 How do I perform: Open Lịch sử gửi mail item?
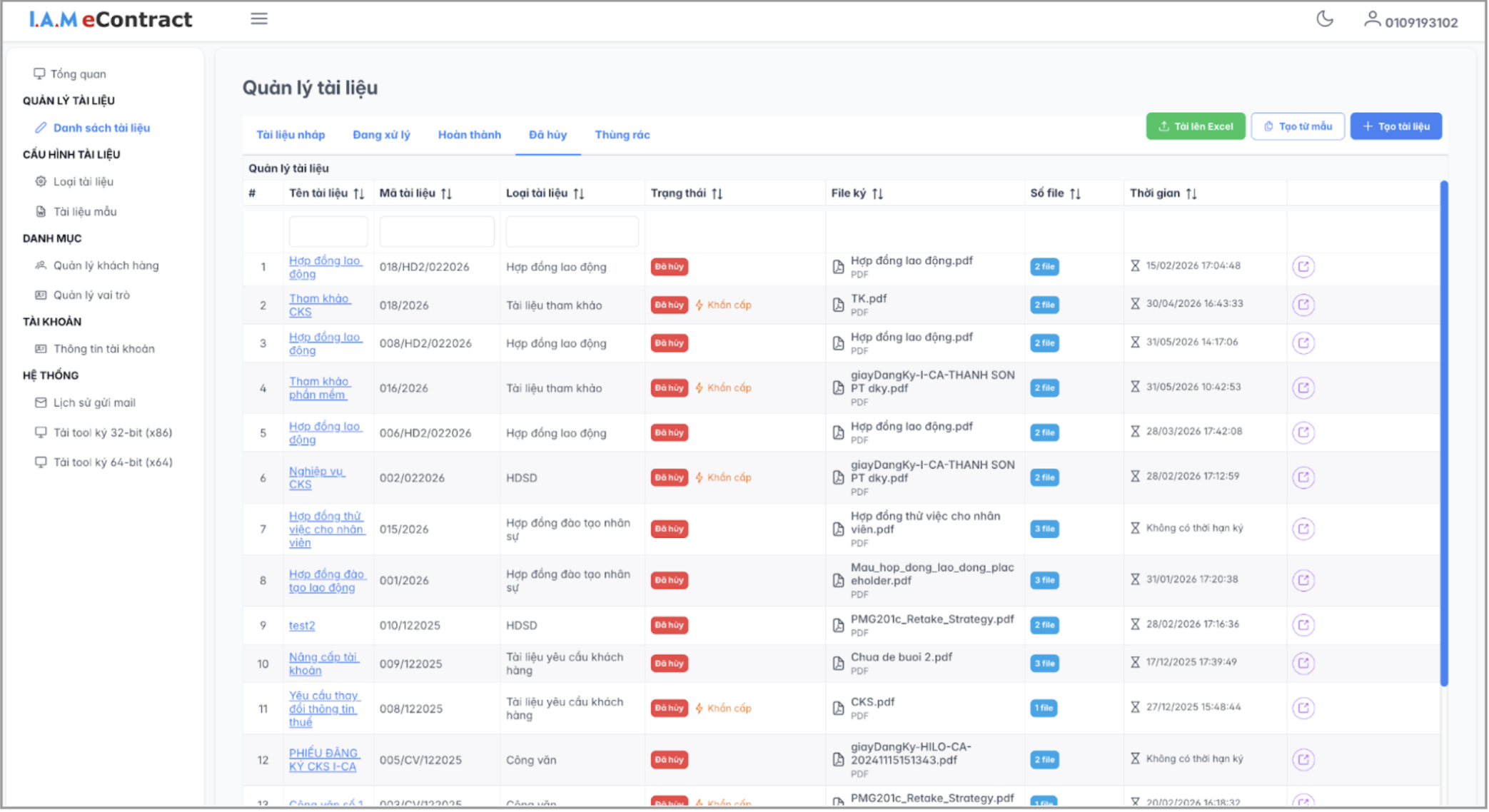tap(94, 403)
